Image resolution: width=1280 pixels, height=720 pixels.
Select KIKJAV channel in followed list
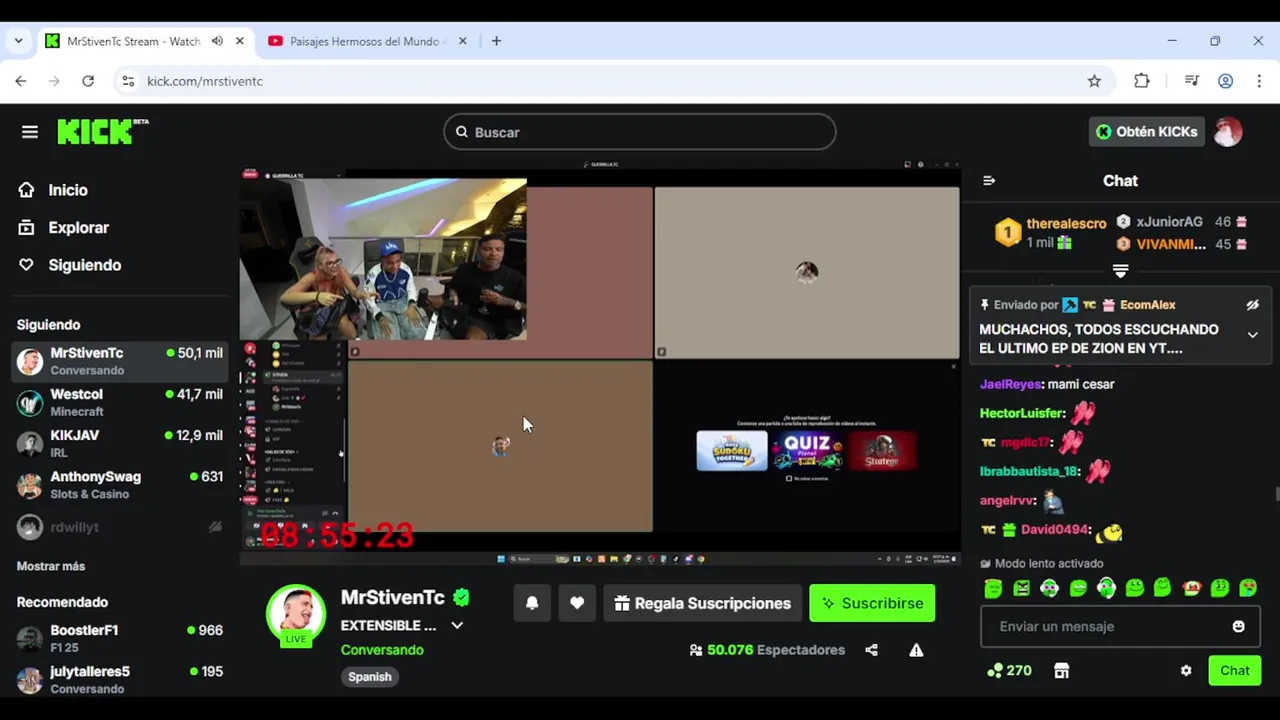(x=120, y=443)
